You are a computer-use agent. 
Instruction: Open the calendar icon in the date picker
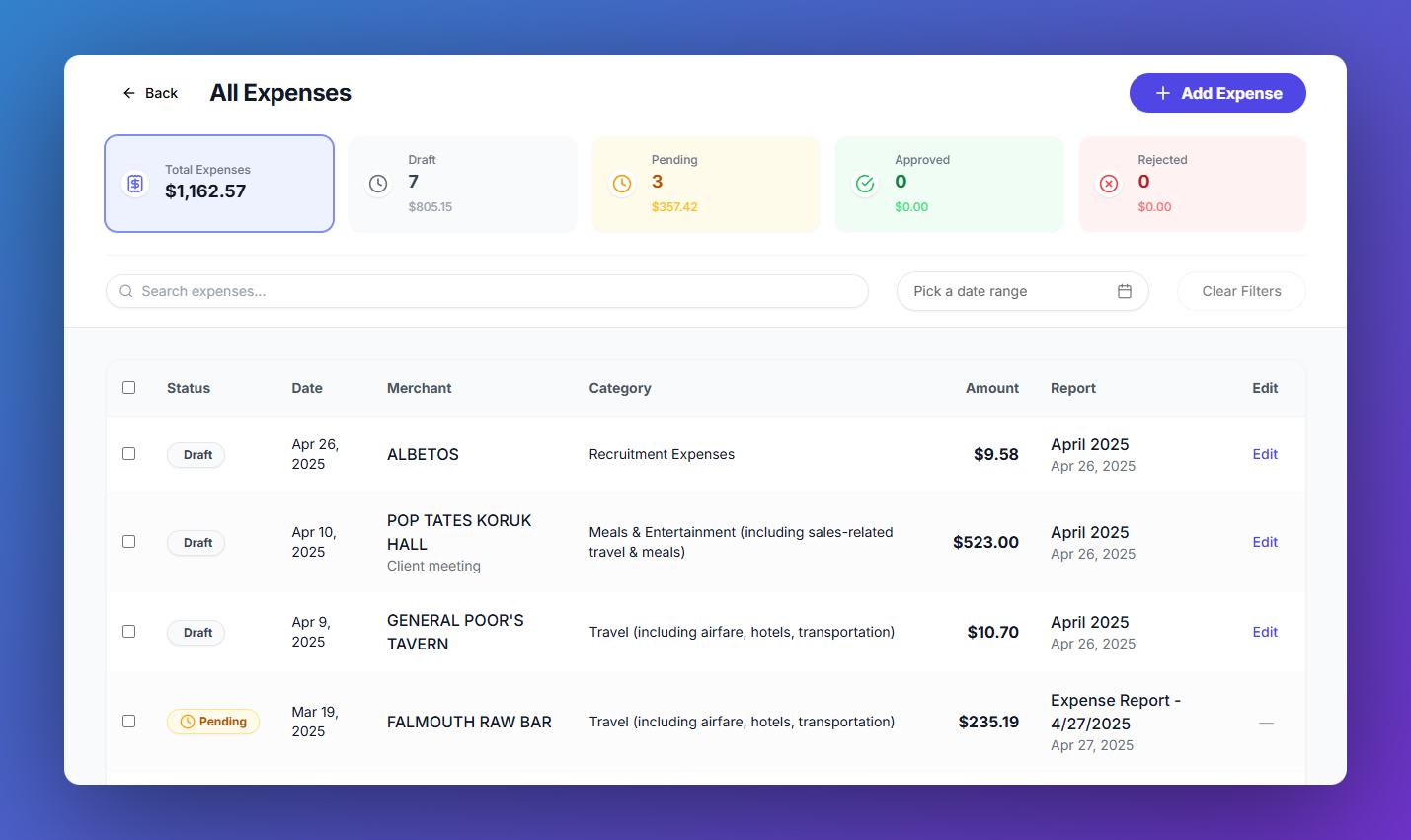point(1124,291)
